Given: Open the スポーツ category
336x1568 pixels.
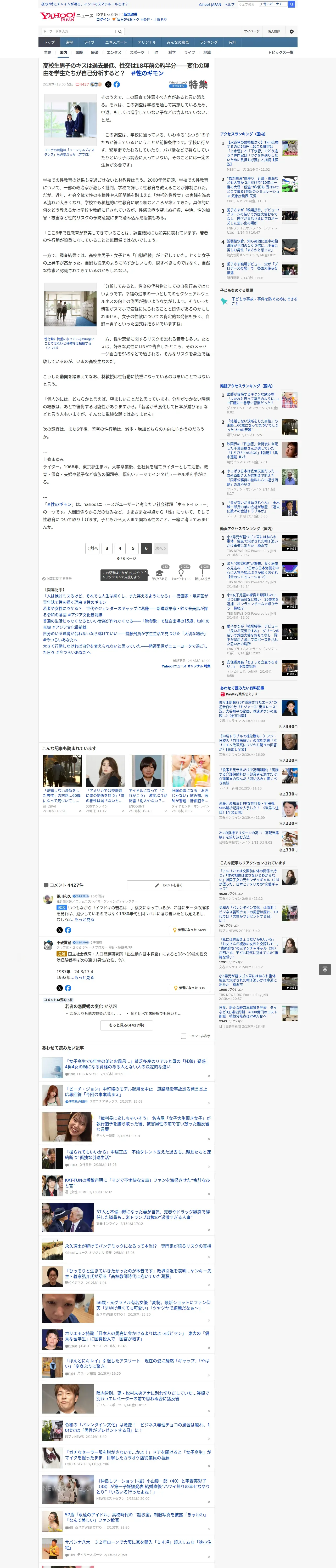Looking at the screenshot, I should [x=137, y=52].
